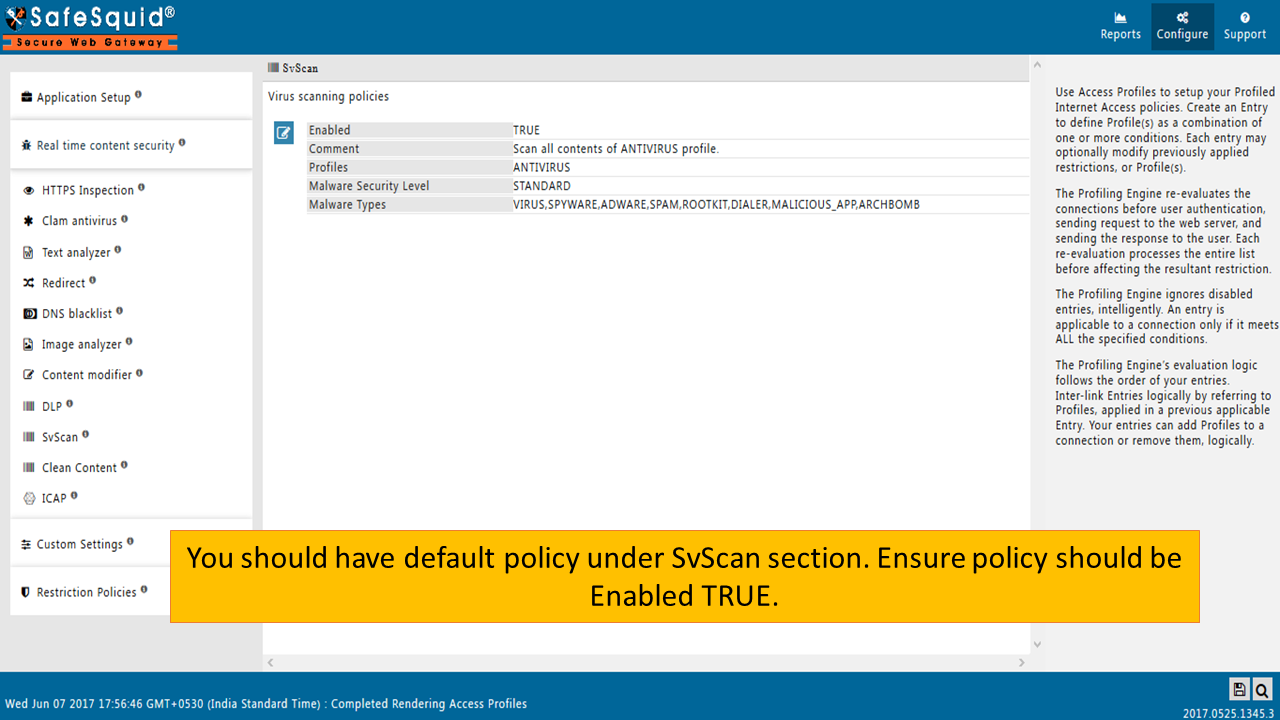Open the ICAP section
This screenshot has height=720, width=1280.
point(53,498)
